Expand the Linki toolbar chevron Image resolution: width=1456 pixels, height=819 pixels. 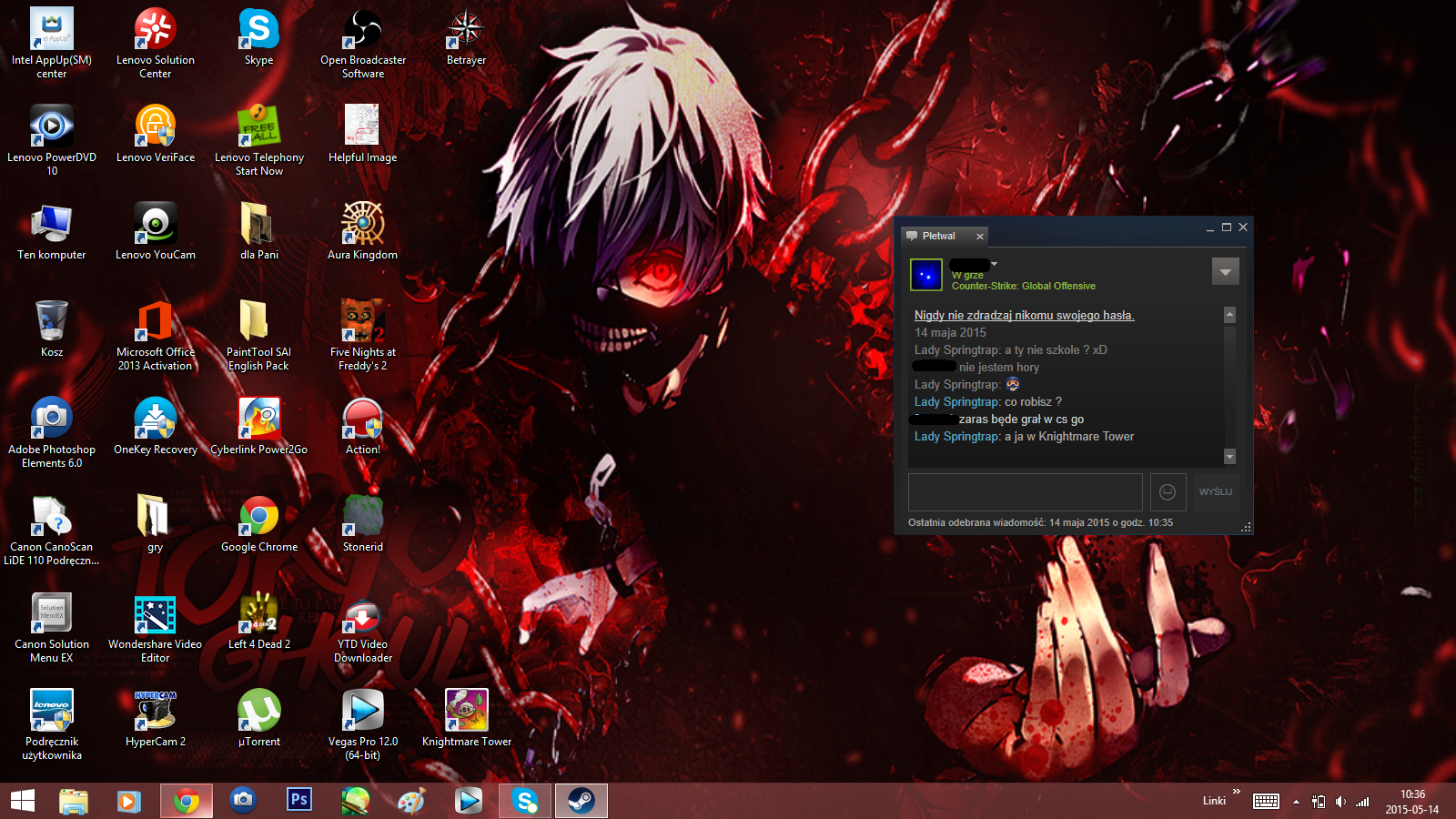tap(1236, 792)
